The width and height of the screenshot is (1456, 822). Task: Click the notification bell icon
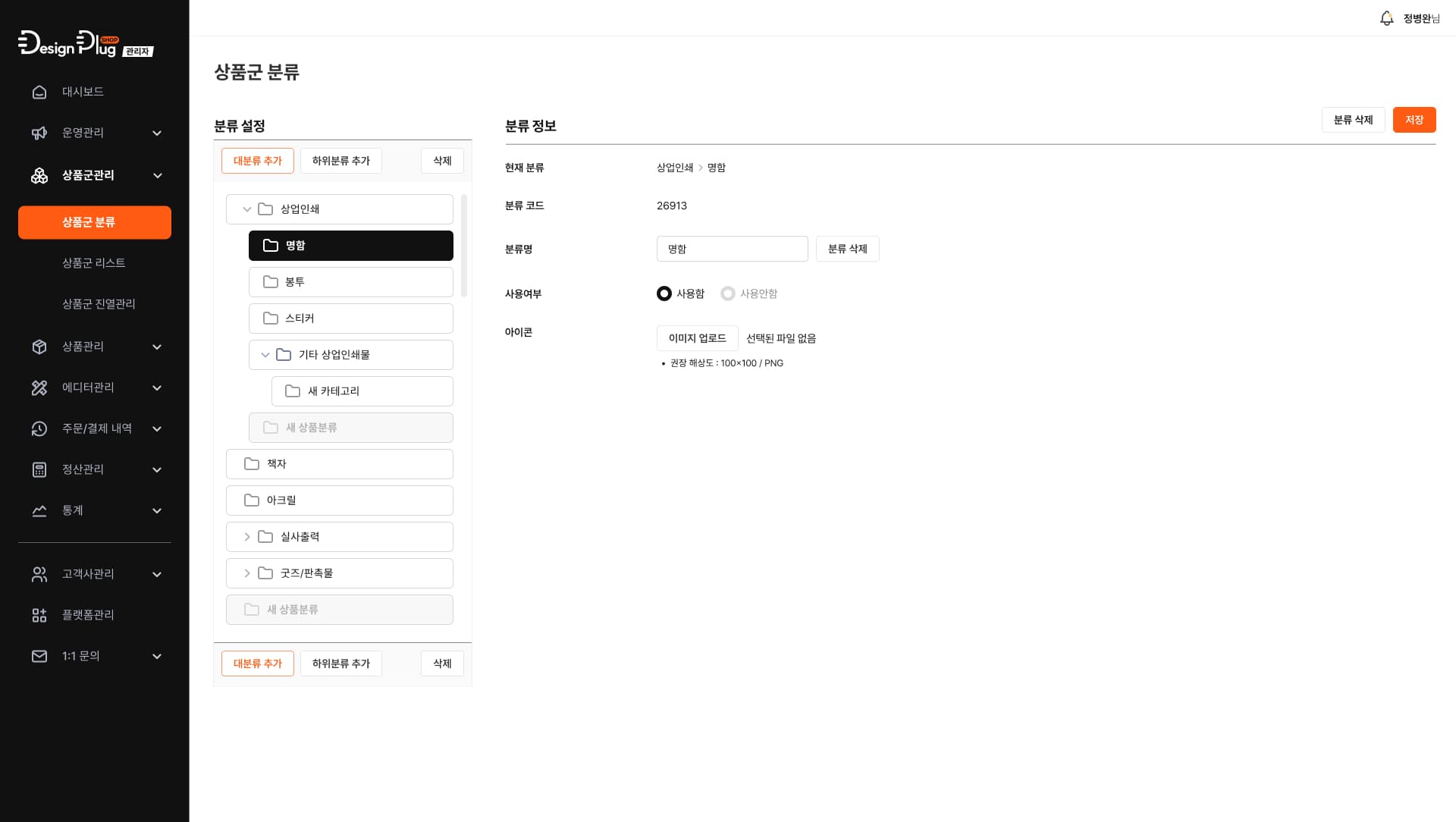coord(1387,17)
